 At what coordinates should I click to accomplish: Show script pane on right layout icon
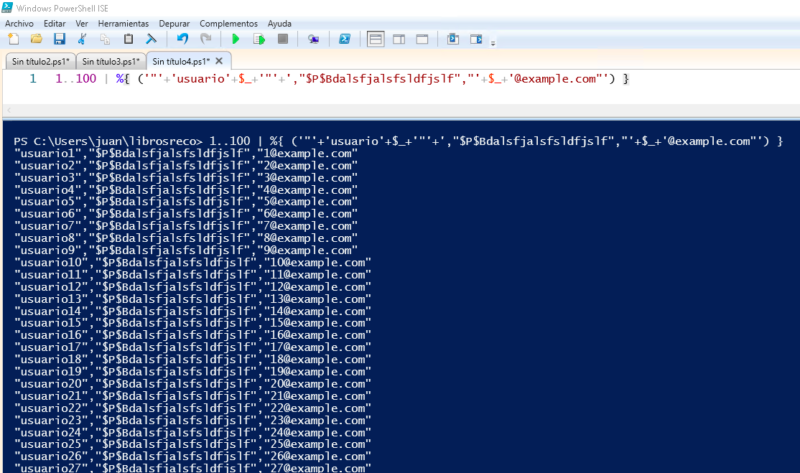coord(399,39)
